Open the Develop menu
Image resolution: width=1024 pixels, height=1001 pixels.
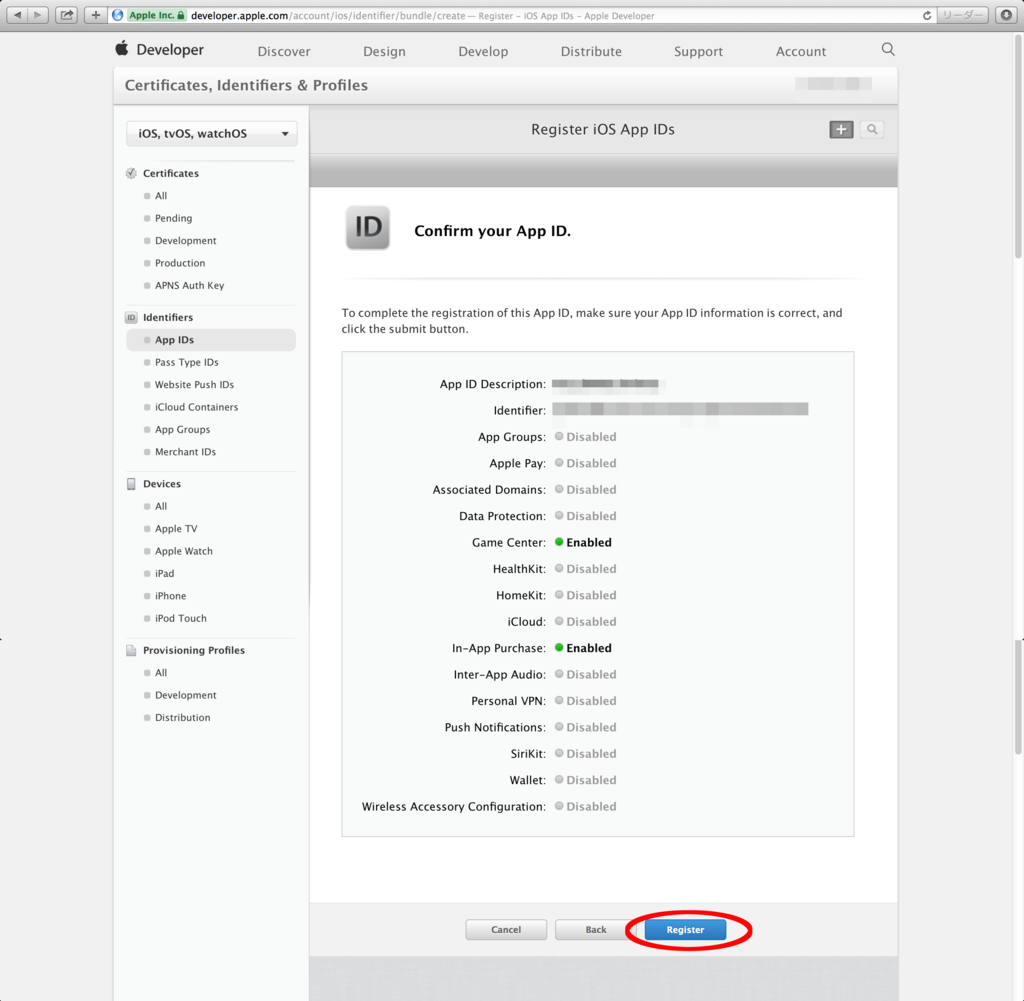[483, 52]
